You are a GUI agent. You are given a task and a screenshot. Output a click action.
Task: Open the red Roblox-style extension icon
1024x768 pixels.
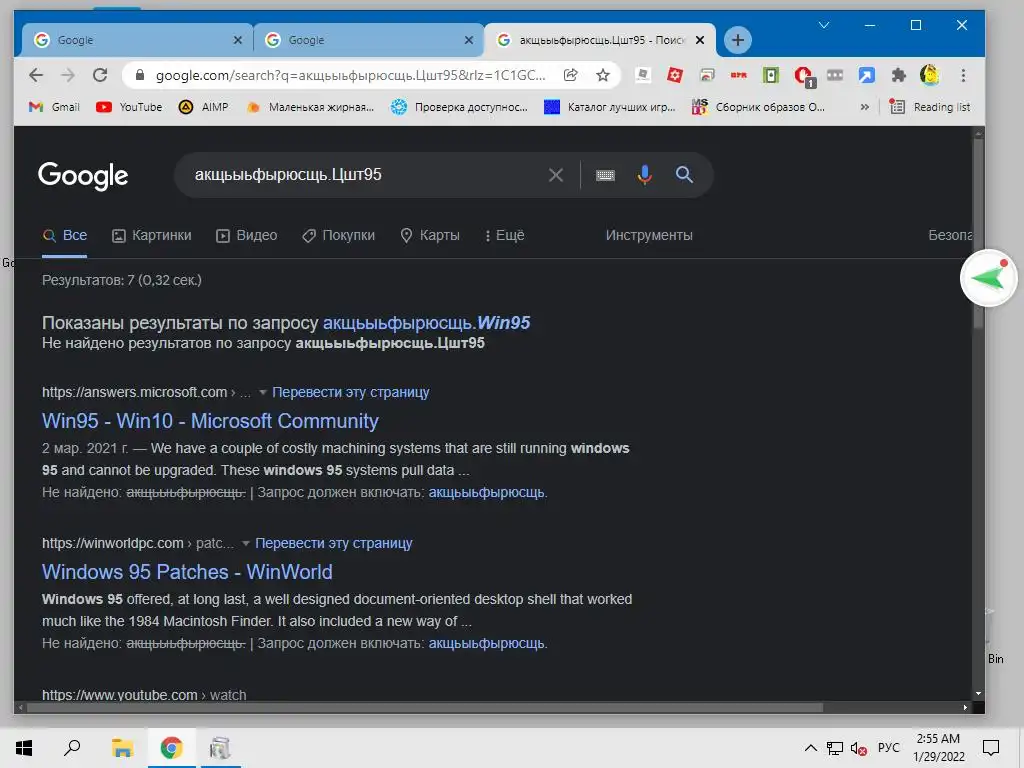point(675,75)
